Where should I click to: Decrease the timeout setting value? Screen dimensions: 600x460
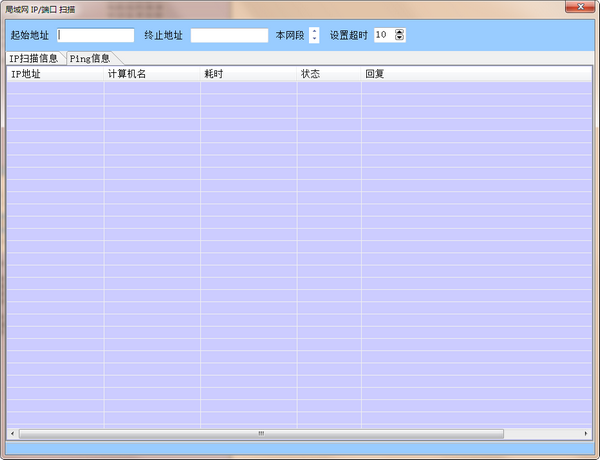(399, 38)
